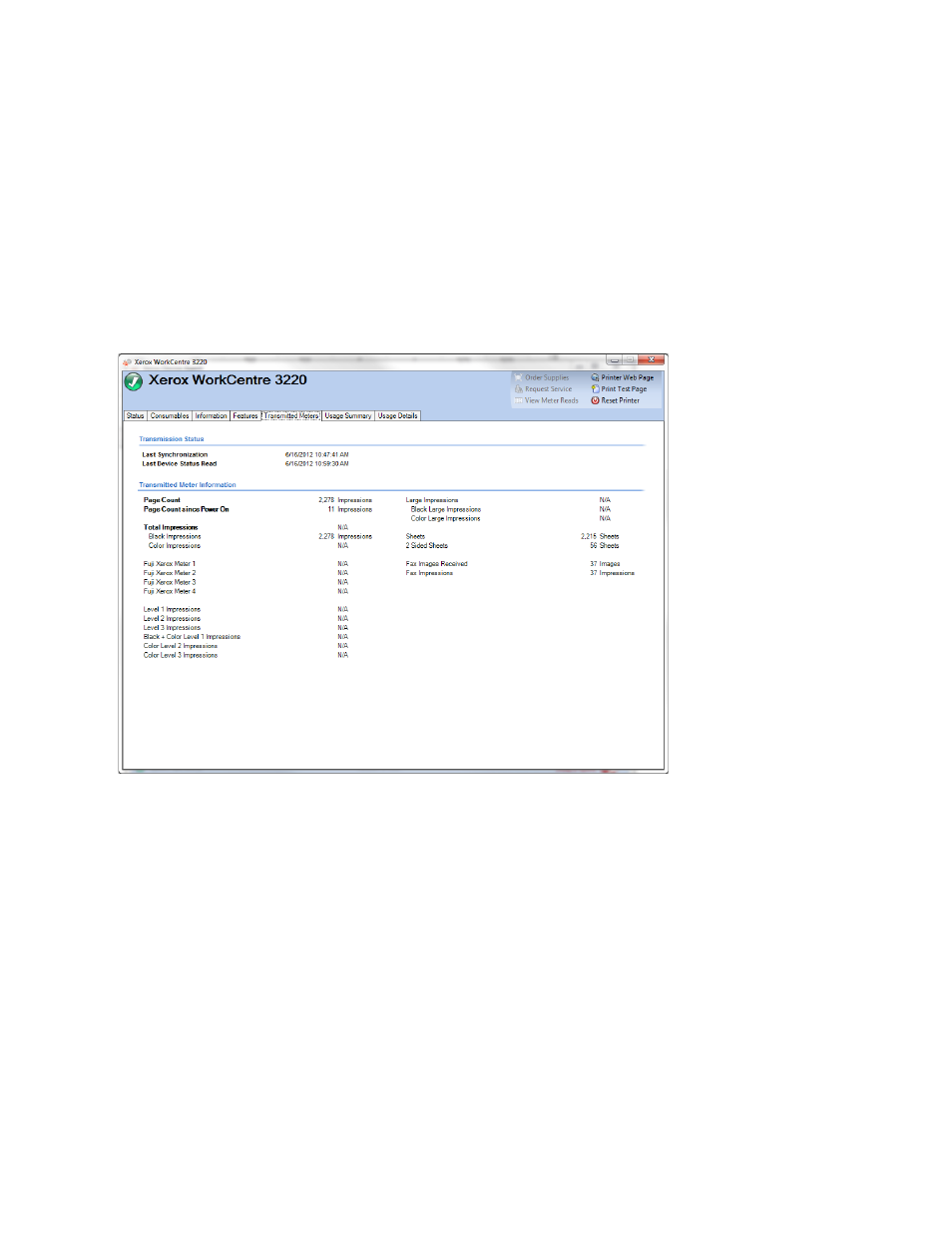Screen dimensions: 952x1233
Task: Select the Fax Images Received label
Action: point(437,564)
